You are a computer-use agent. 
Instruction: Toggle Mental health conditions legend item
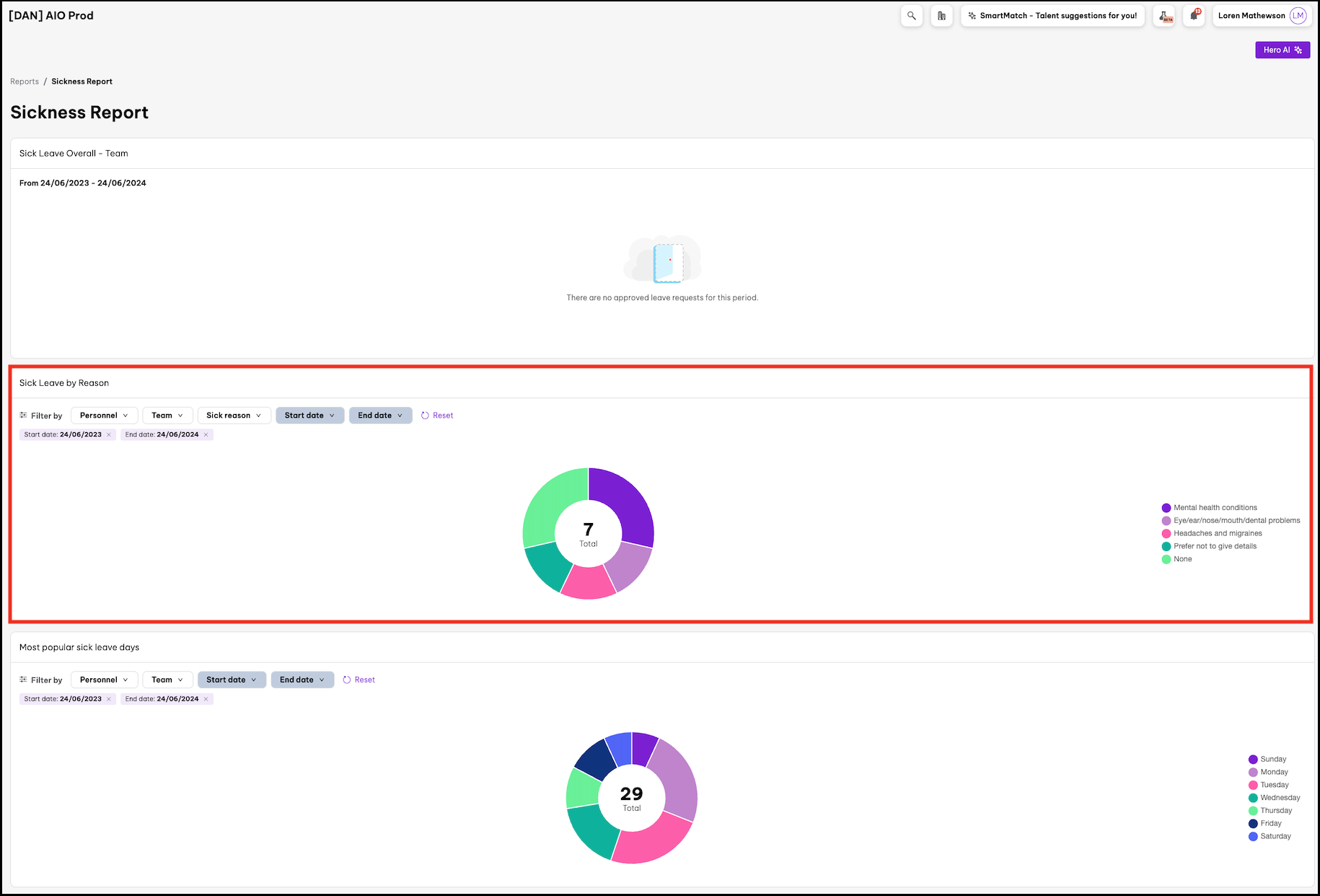pyautogui.click(x=1215, y=508)
